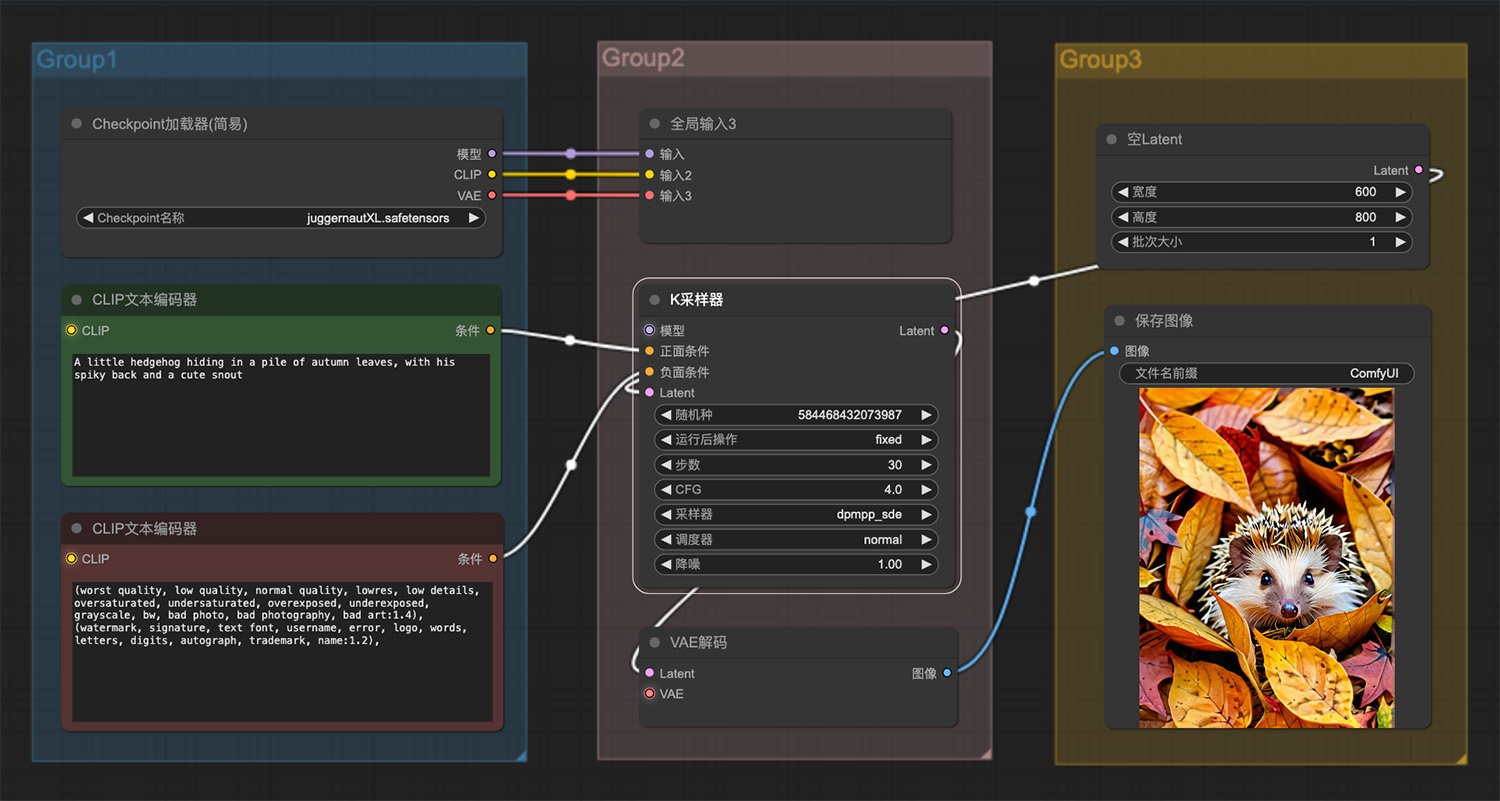1500x801 pixels.
Task: Open the 调度器 normal combo
Action: [x=797, y=540]
